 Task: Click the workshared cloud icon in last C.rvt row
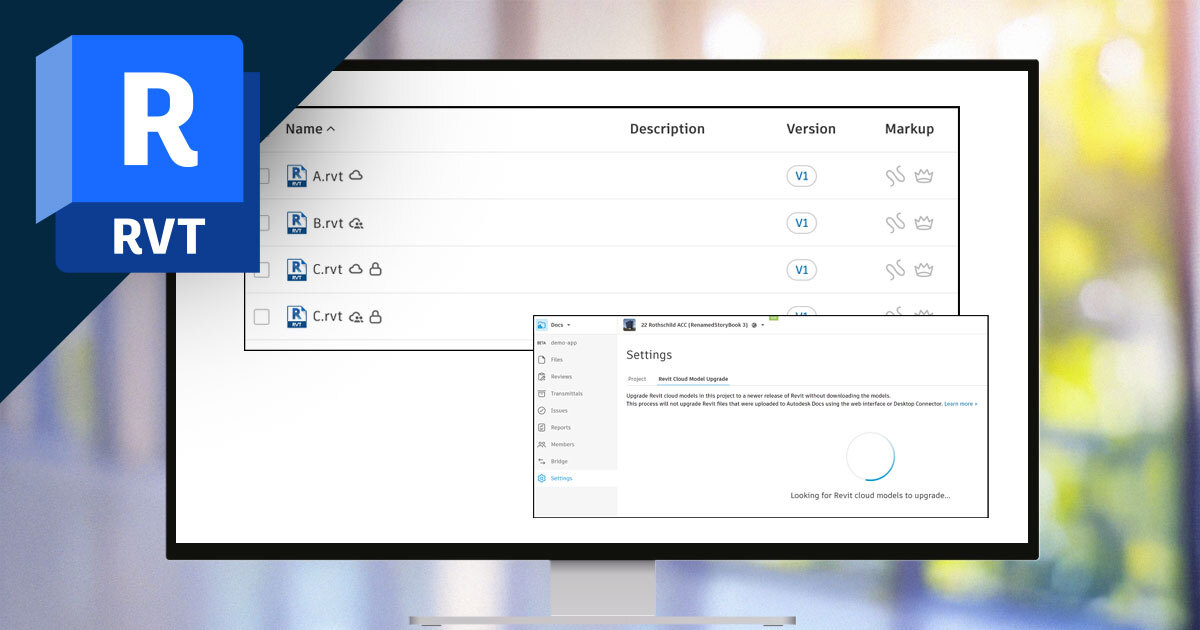pyautogui.click(x=356, y=317)
